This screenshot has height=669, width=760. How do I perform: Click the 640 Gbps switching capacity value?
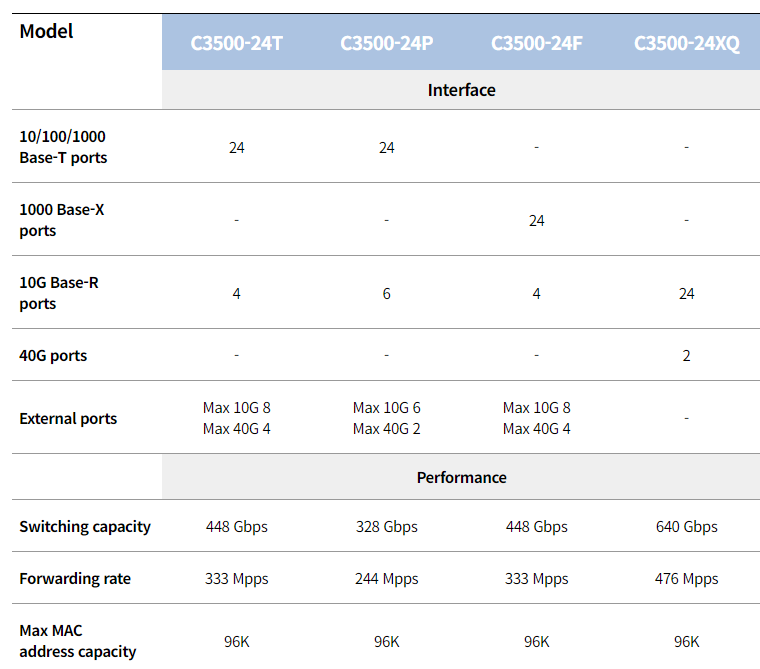click(686, 526)
